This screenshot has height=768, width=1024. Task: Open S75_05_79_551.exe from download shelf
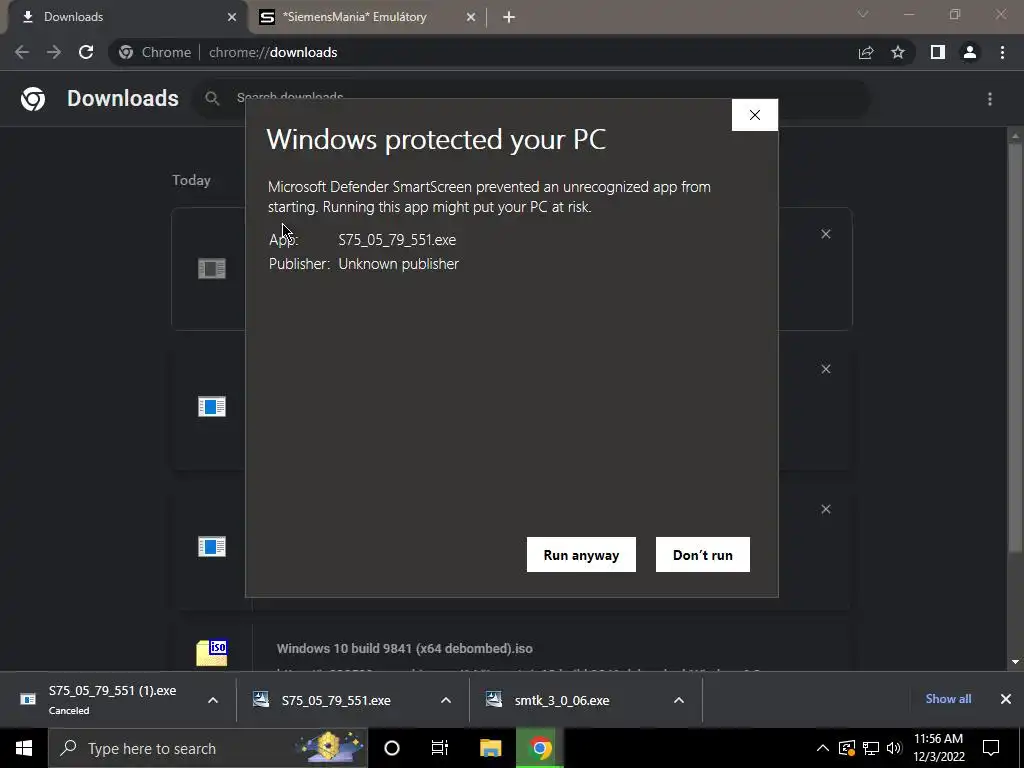(335, 700)
